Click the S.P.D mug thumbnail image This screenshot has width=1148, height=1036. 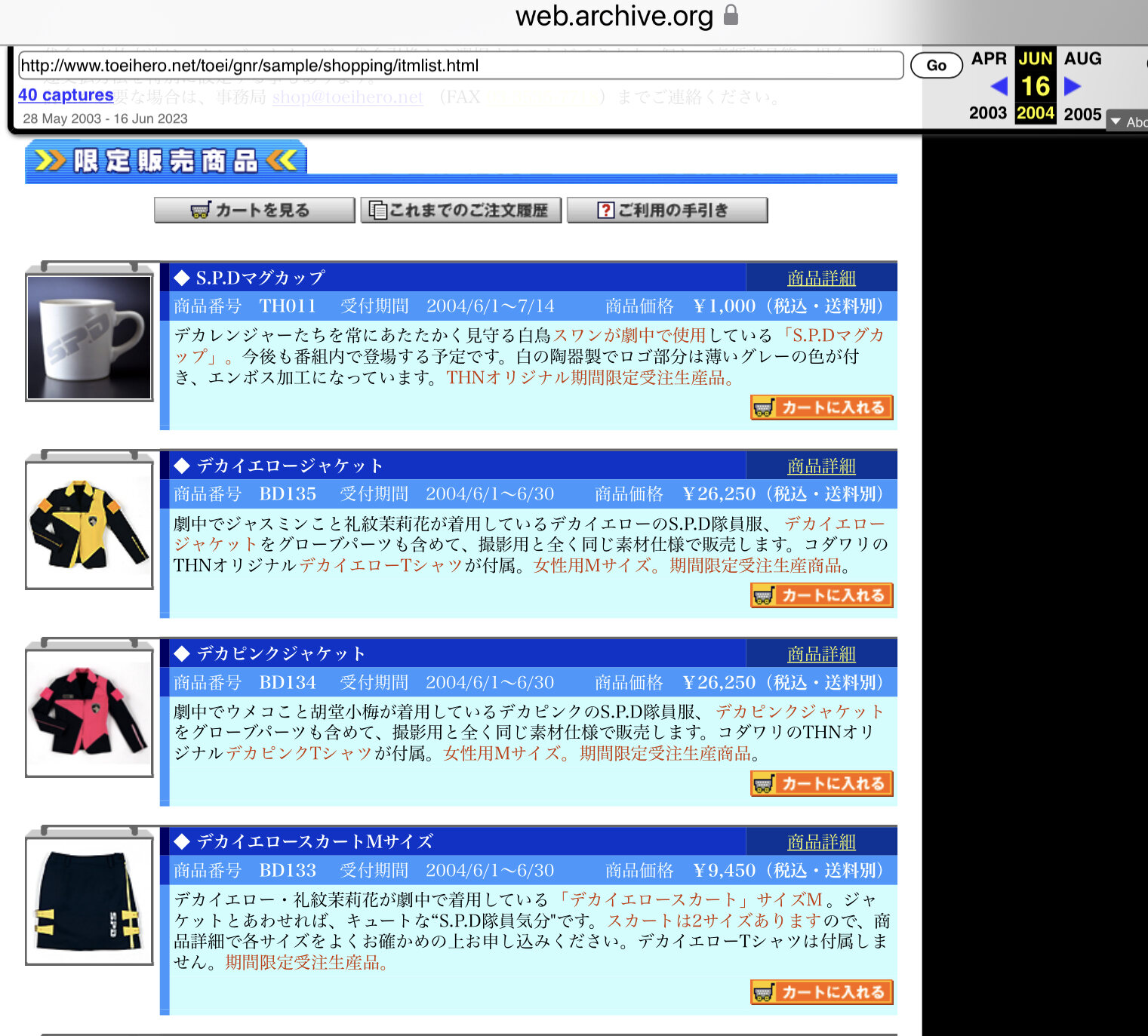(x=89, y=337)
